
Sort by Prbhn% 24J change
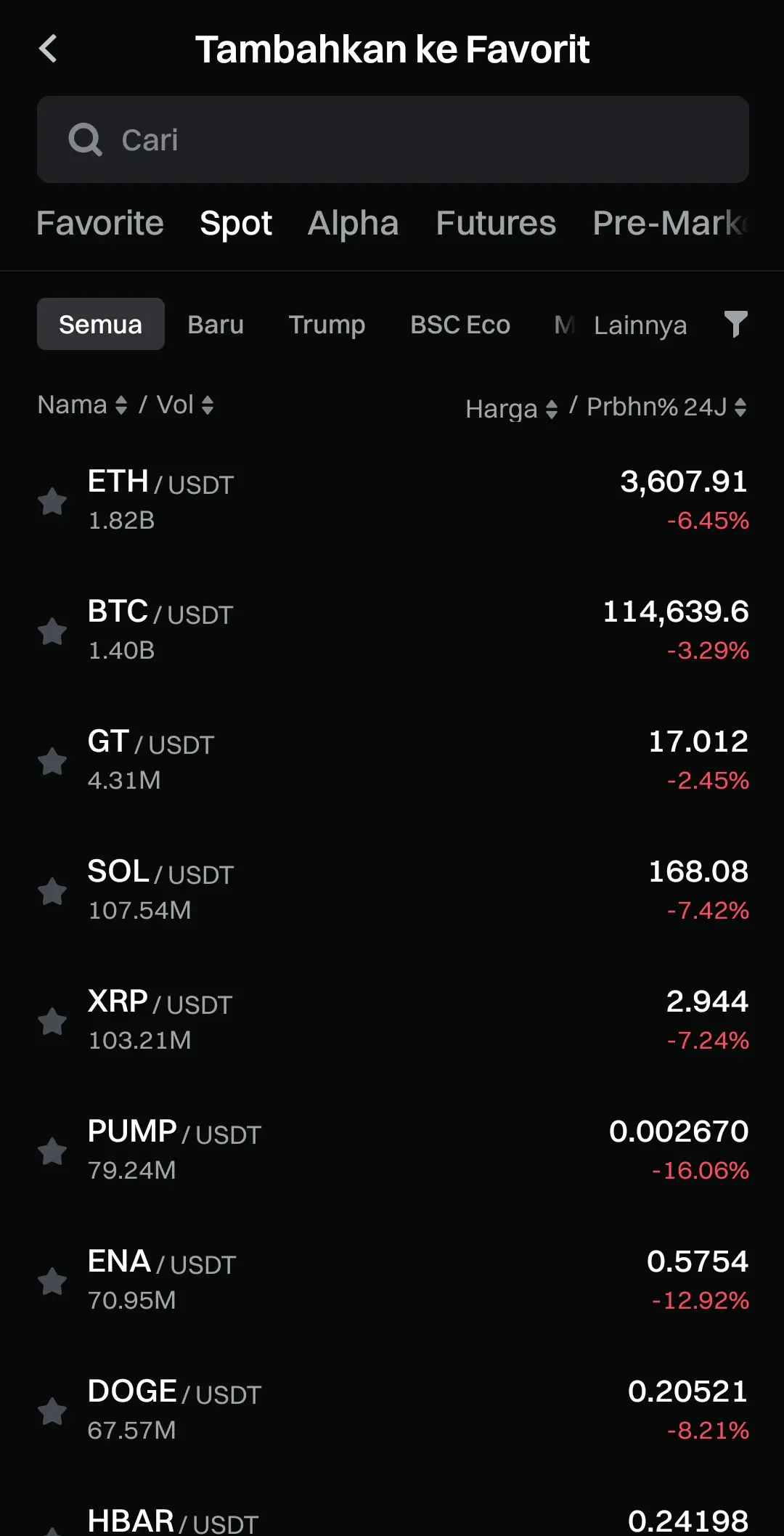pyautogui.click(x=666, y=407)
